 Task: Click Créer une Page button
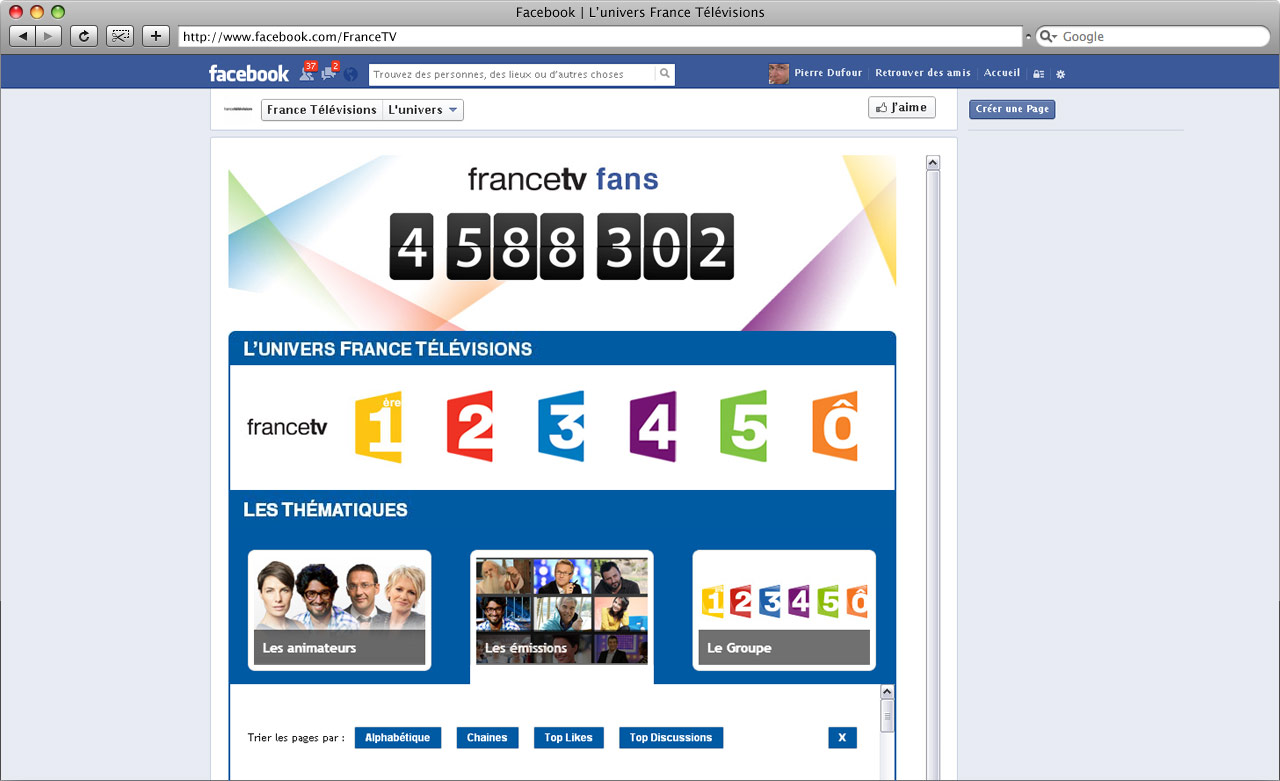point(1012,109)
